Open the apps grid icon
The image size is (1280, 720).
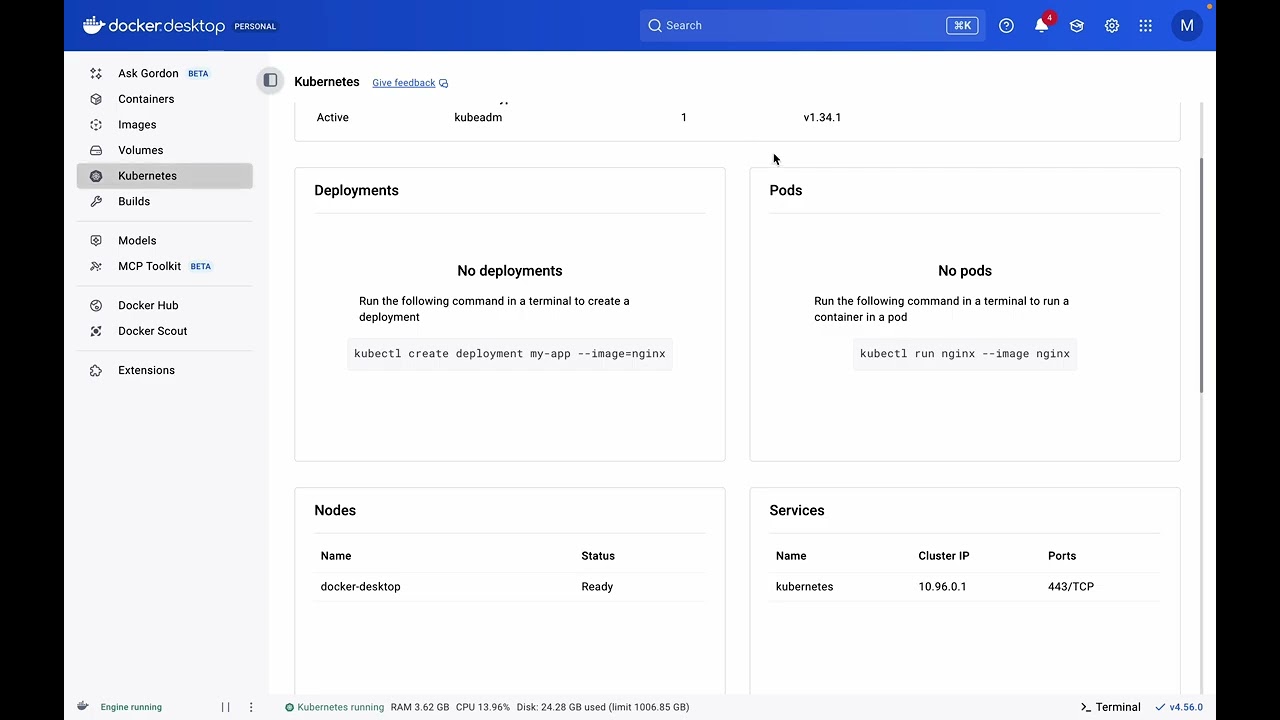coord(1146,26)
